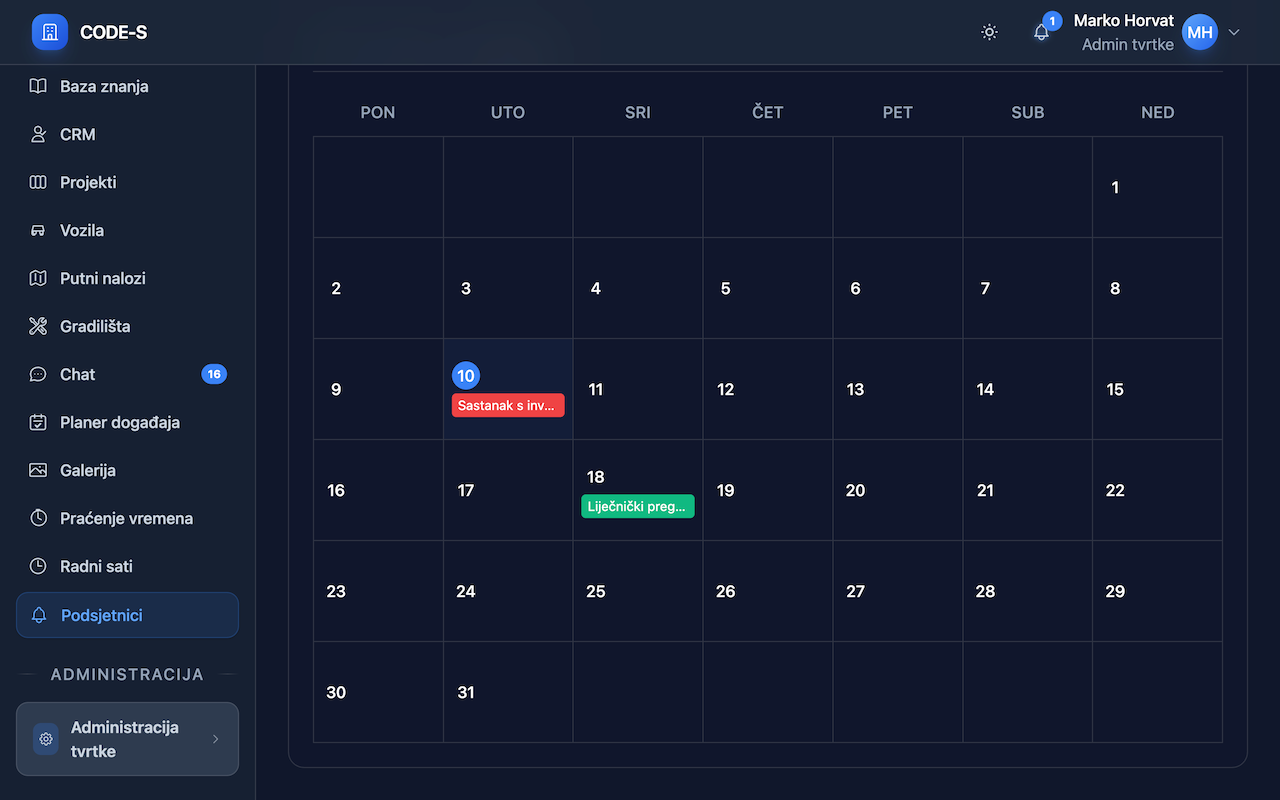Viewport: 1280px width, 800px height.
Task: Toggle the light/dark theme sun icon
Action: click(x=989, y=32)
